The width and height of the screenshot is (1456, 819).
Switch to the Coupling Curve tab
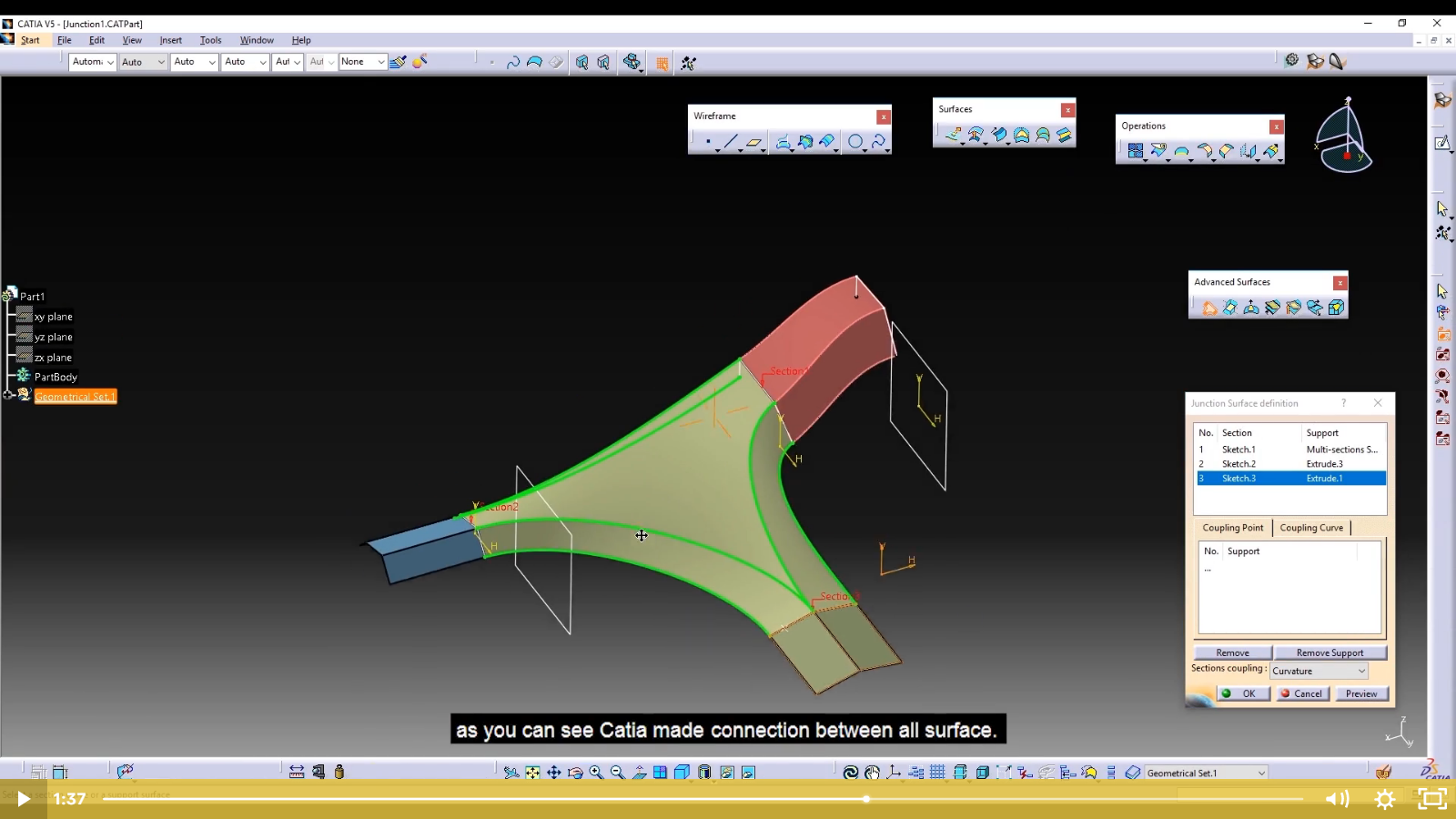(1311, 528)
